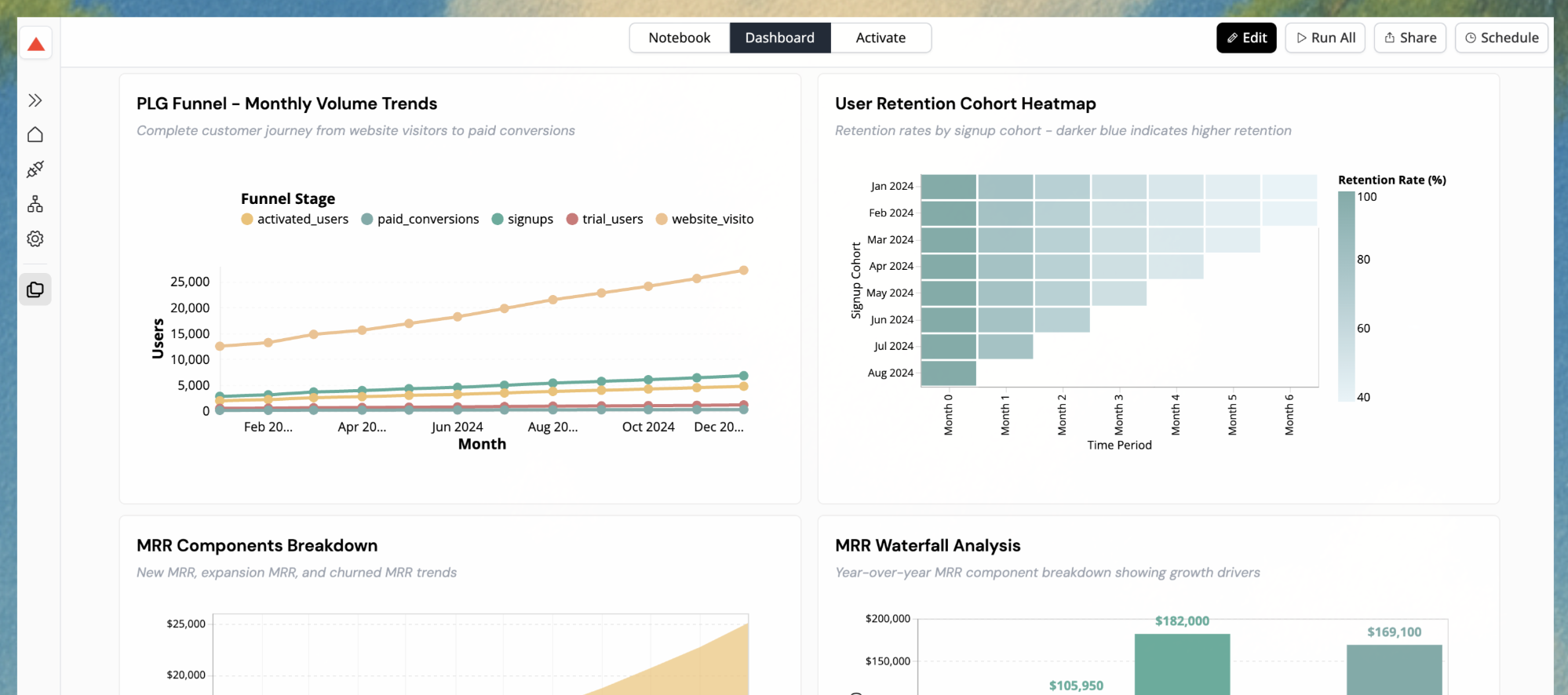Click Jan 2024 Month 6 heatmap cell

pyautogui.click(x=1289, y=187)
